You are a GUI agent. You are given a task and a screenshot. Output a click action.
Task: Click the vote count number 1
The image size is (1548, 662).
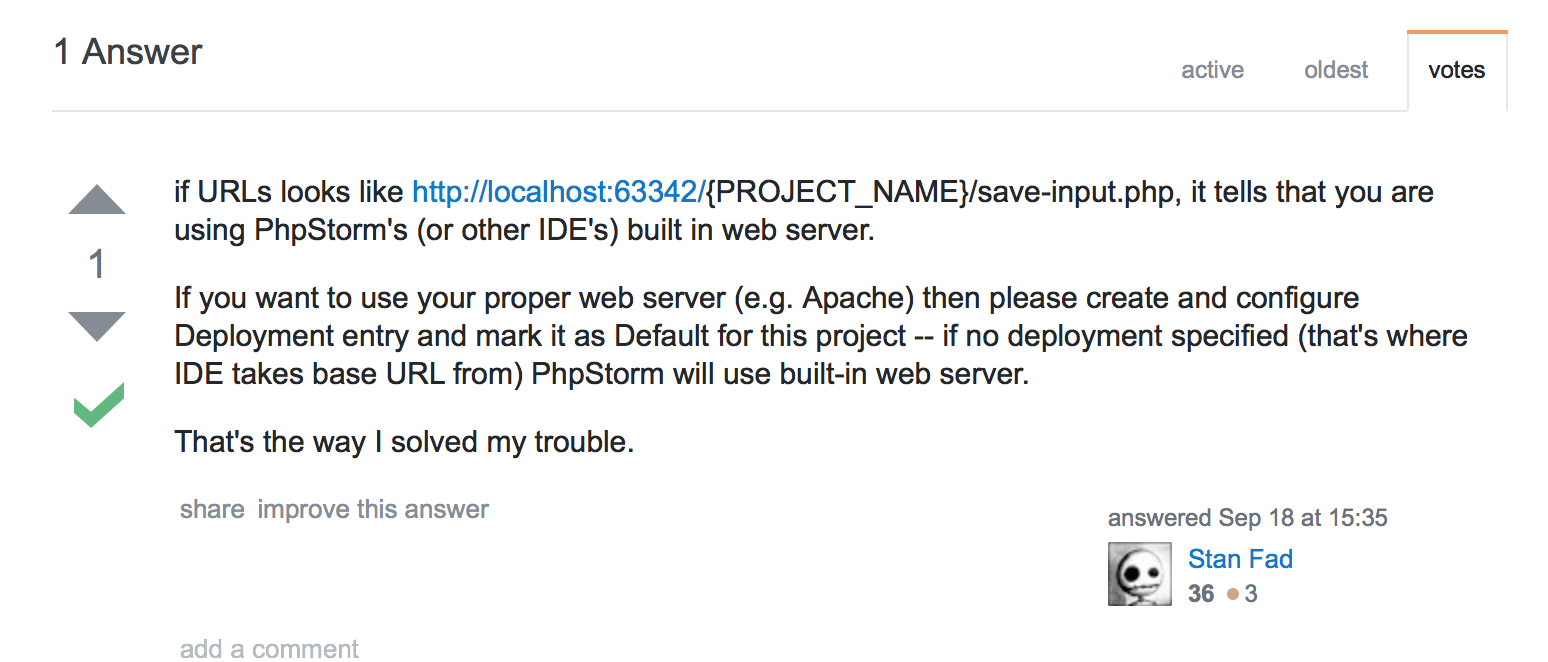(x=97, y=265)
